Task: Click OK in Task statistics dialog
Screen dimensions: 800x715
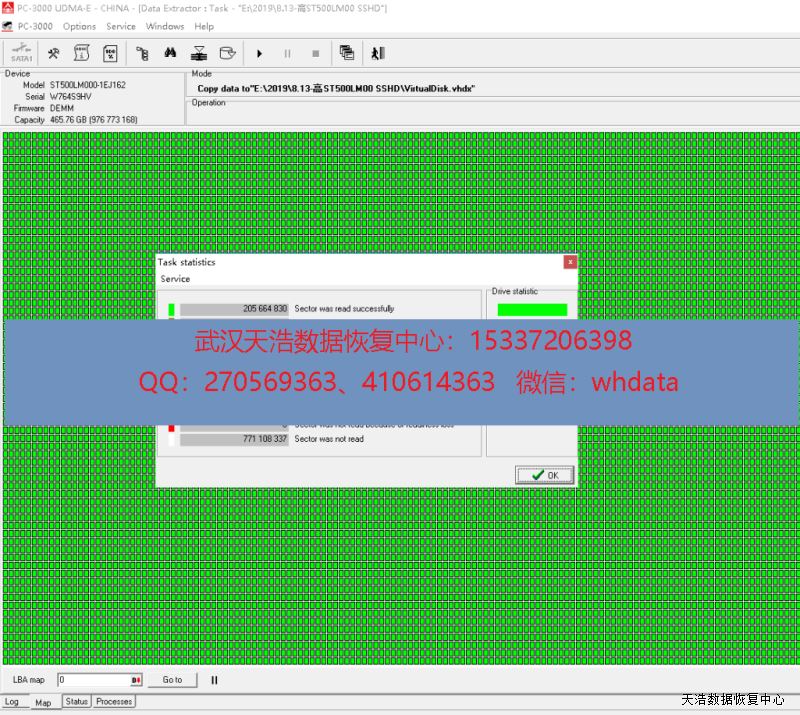Action: coord(545,475)
